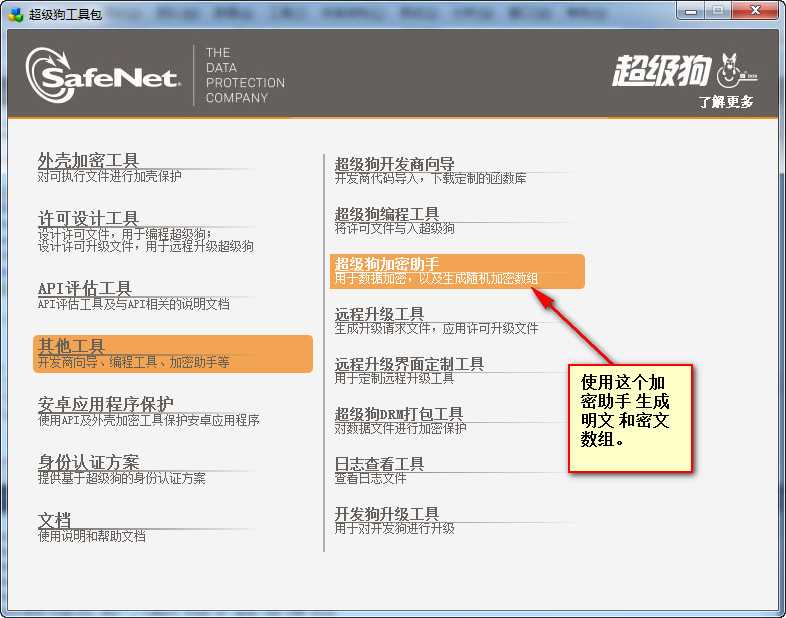The height and width of the screenshot is (618, 786).
Task: Open the 文档 documentation category
Action: point(55,520)
